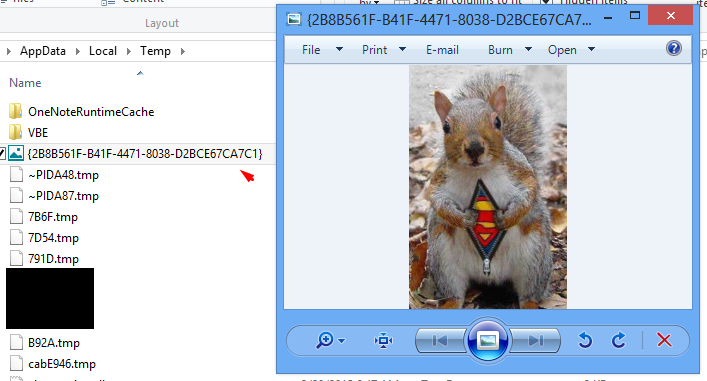This screenshot has height=381, width=707.
Task: Expand the Burn dropdown arrow
Action: pos(528,49)
